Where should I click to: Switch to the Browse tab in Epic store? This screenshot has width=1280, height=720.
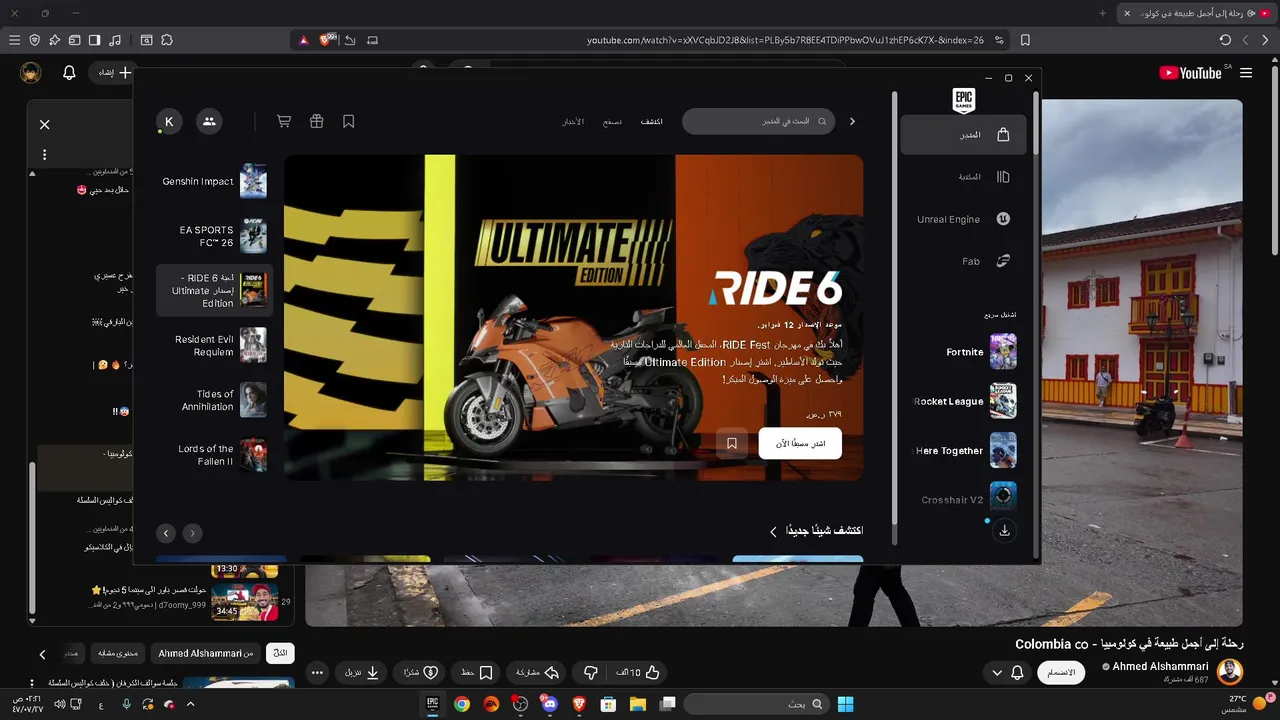(612, 121)
